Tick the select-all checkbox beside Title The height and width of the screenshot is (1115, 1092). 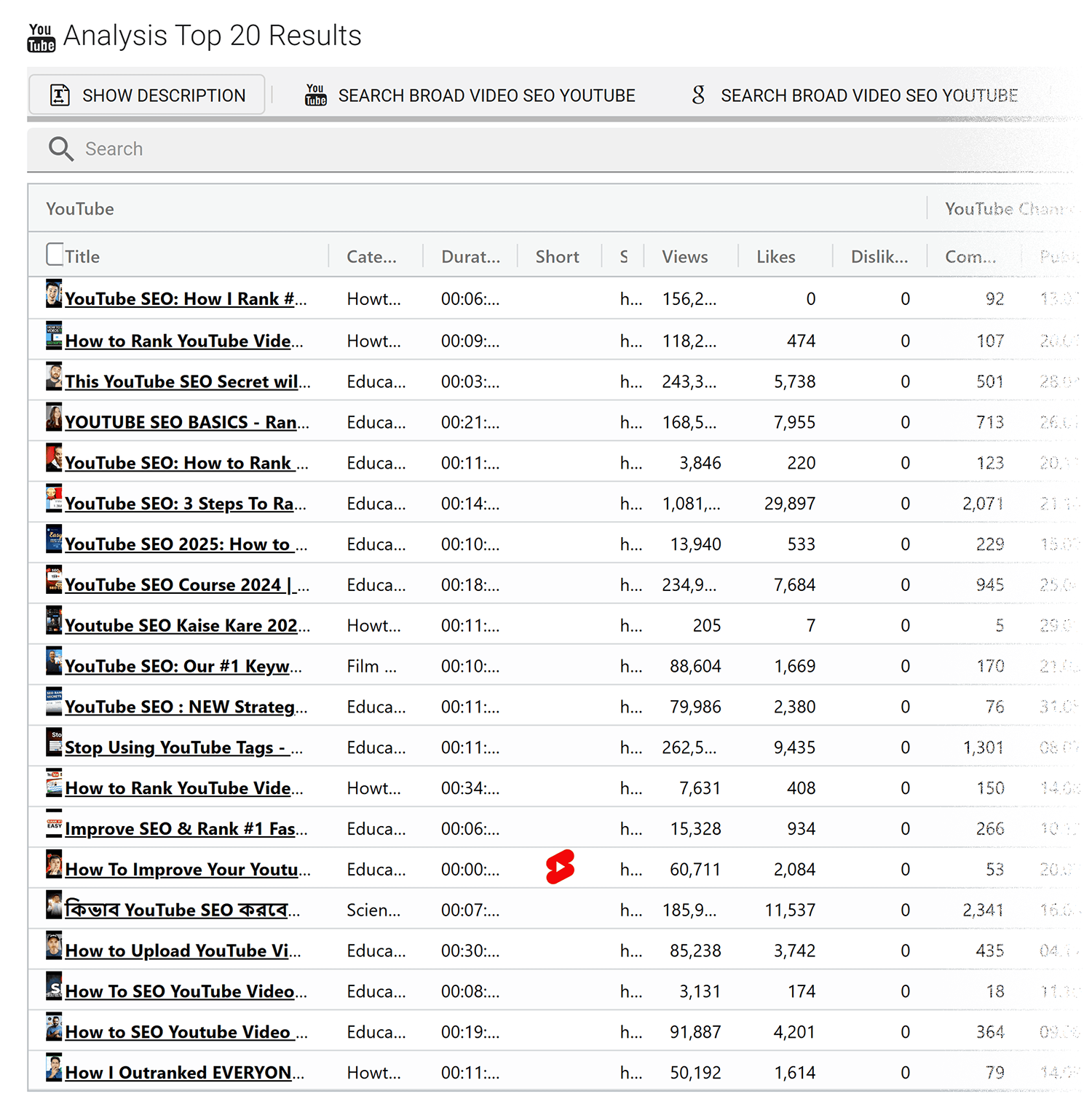point(55,255)
